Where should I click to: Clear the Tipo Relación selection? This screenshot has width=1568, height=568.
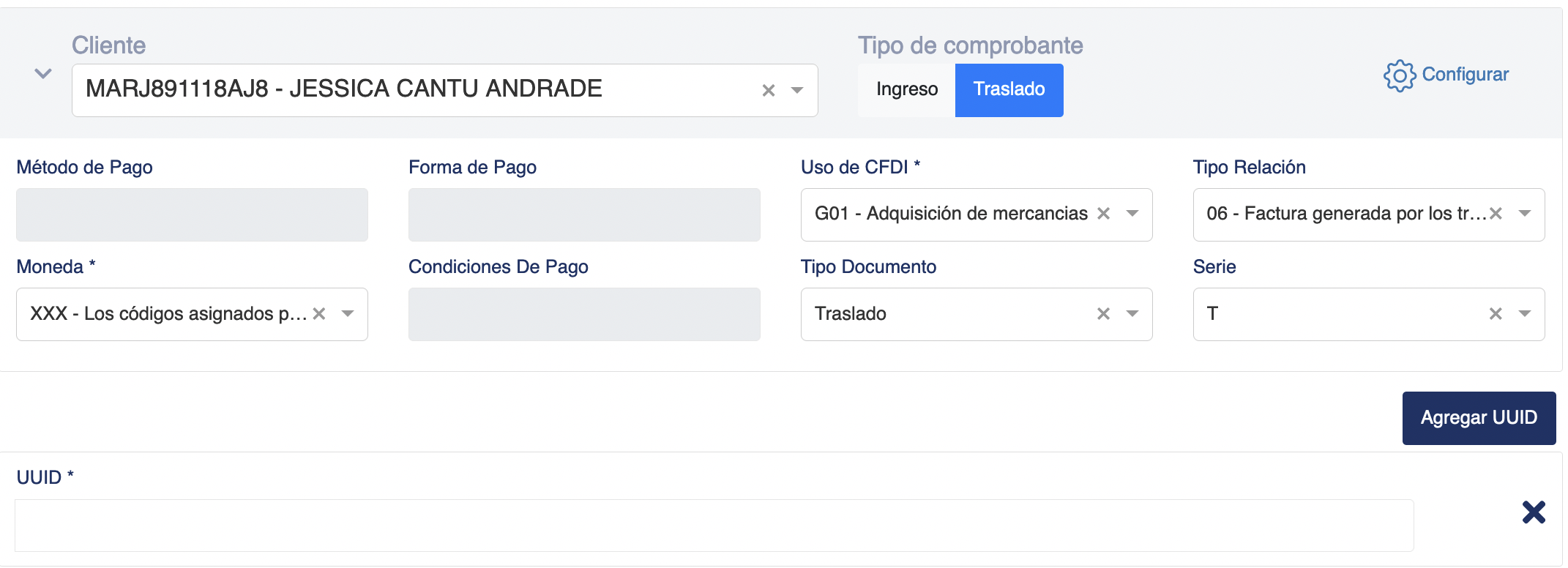1496,213
